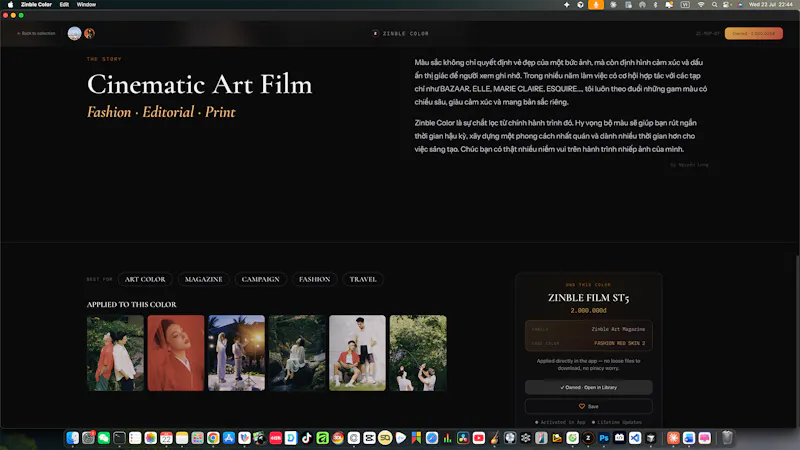The width and height of the screenshot is (800, 450).
Task: Click the date and time in menu bar
Action: pos(770,5)
